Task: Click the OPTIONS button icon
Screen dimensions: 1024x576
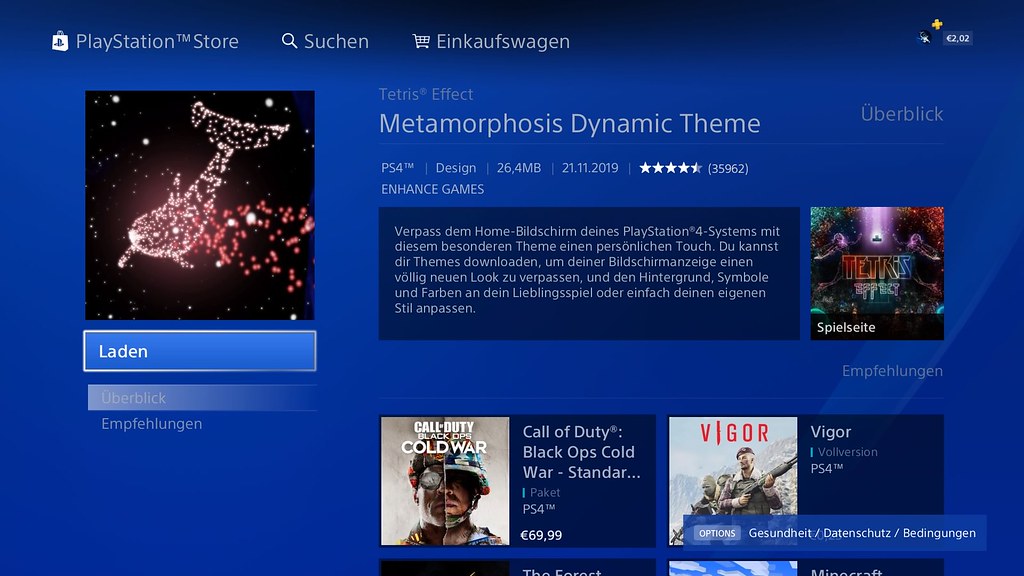Action: click(x=717, y=533)
